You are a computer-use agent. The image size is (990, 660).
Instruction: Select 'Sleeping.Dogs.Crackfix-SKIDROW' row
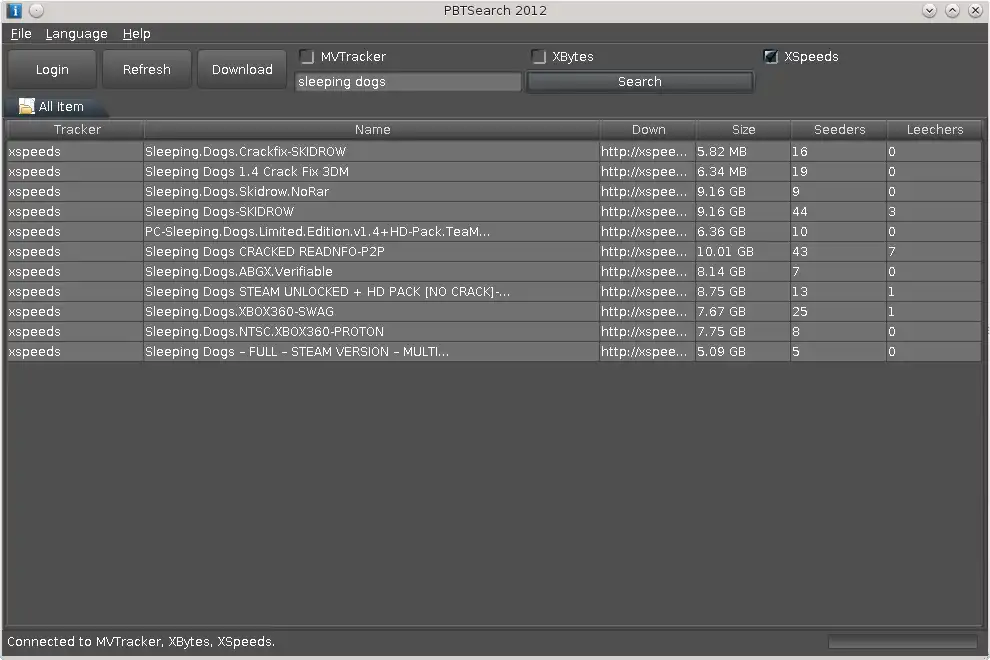coord(494,152)
